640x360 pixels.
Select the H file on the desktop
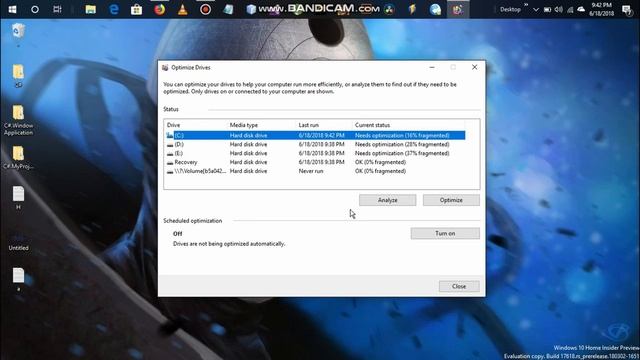pyautogui.click(x=18, y=198)
